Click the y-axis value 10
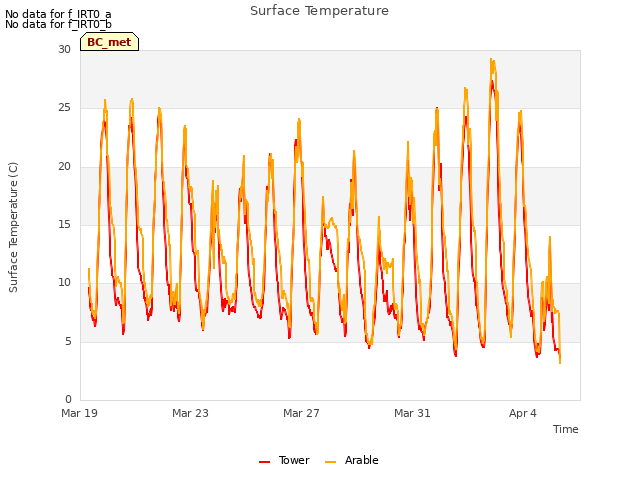 (x=64, y=282)
